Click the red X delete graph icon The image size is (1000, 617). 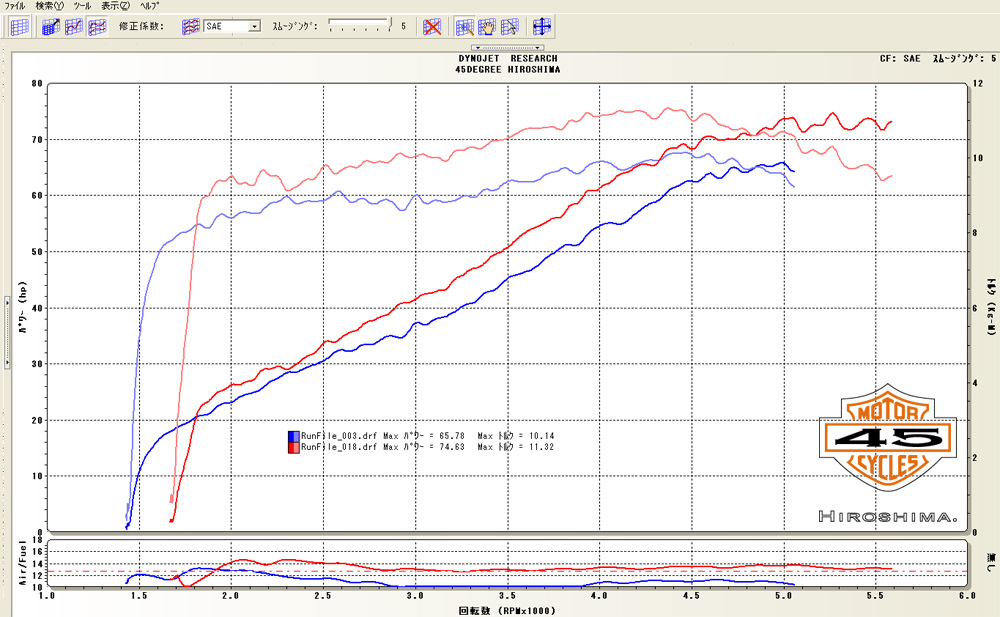[432, 27]
